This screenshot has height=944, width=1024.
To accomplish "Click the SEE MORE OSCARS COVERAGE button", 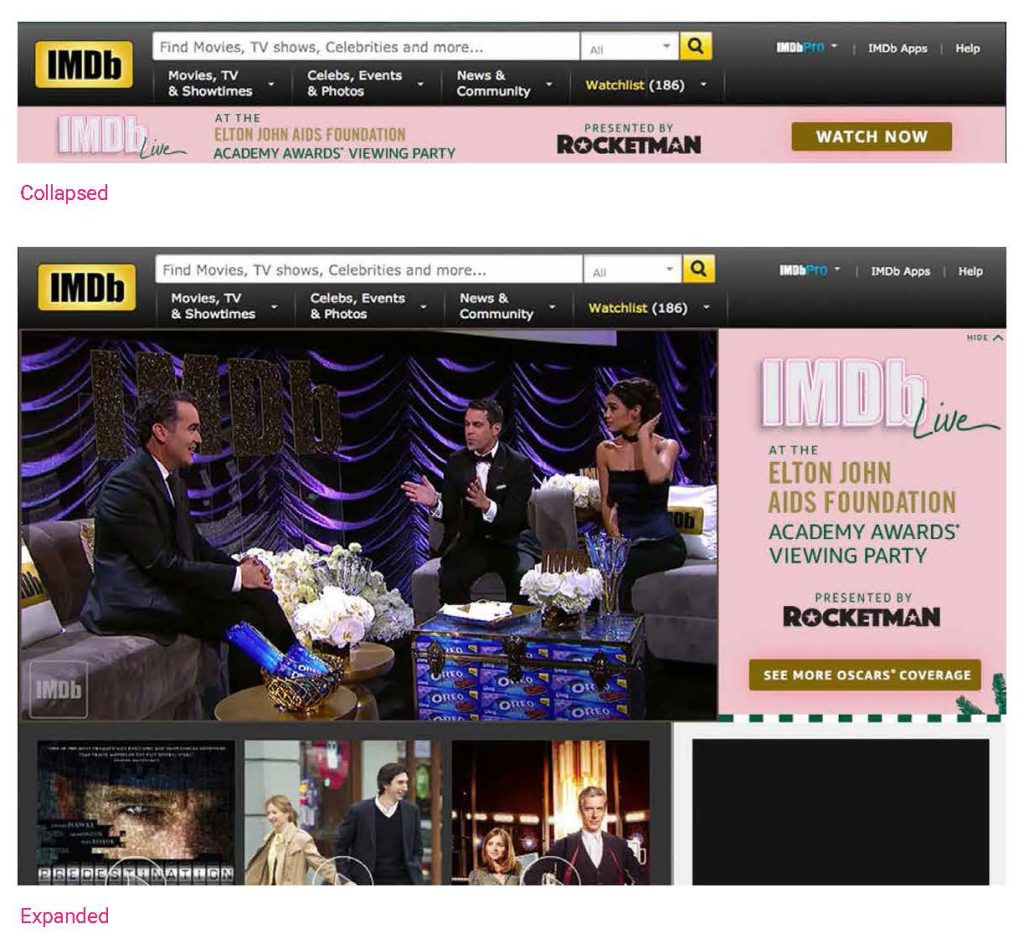I will tap(865, 674).
